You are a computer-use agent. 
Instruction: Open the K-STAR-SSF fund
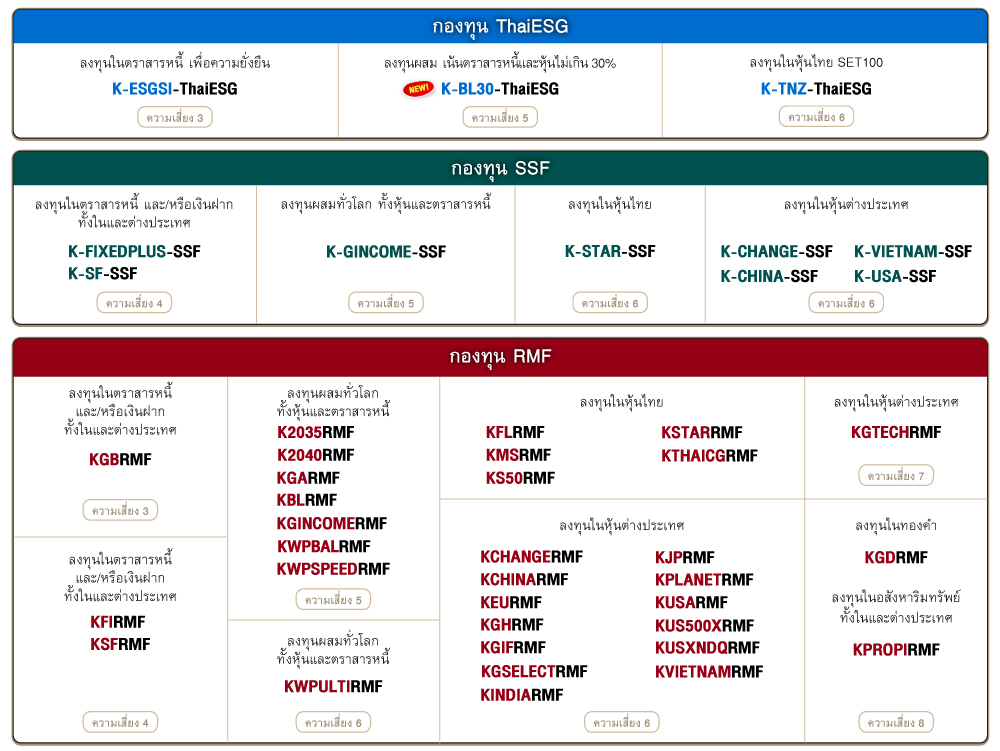[x=610, y=251]
